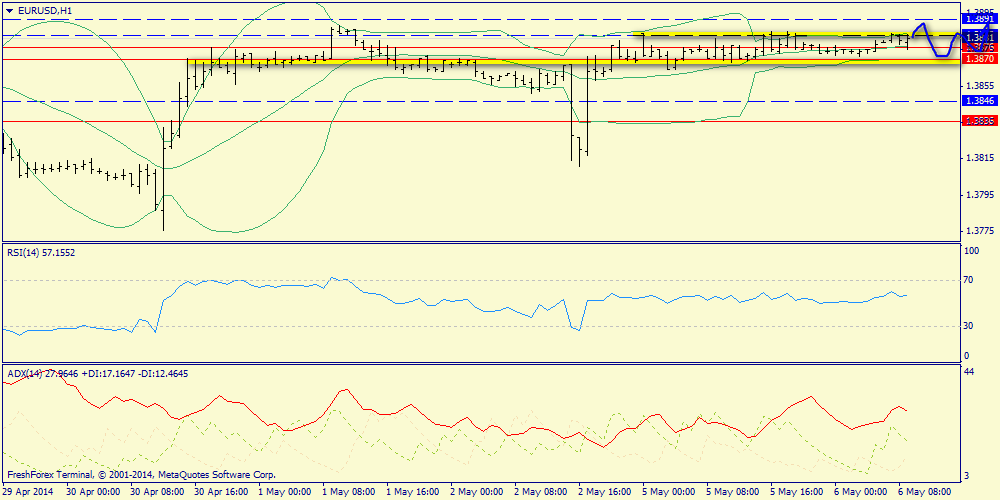This screenshot has height=500, width=1000.
Task: Click the RSI scale value 70
Action: point(968,280)
